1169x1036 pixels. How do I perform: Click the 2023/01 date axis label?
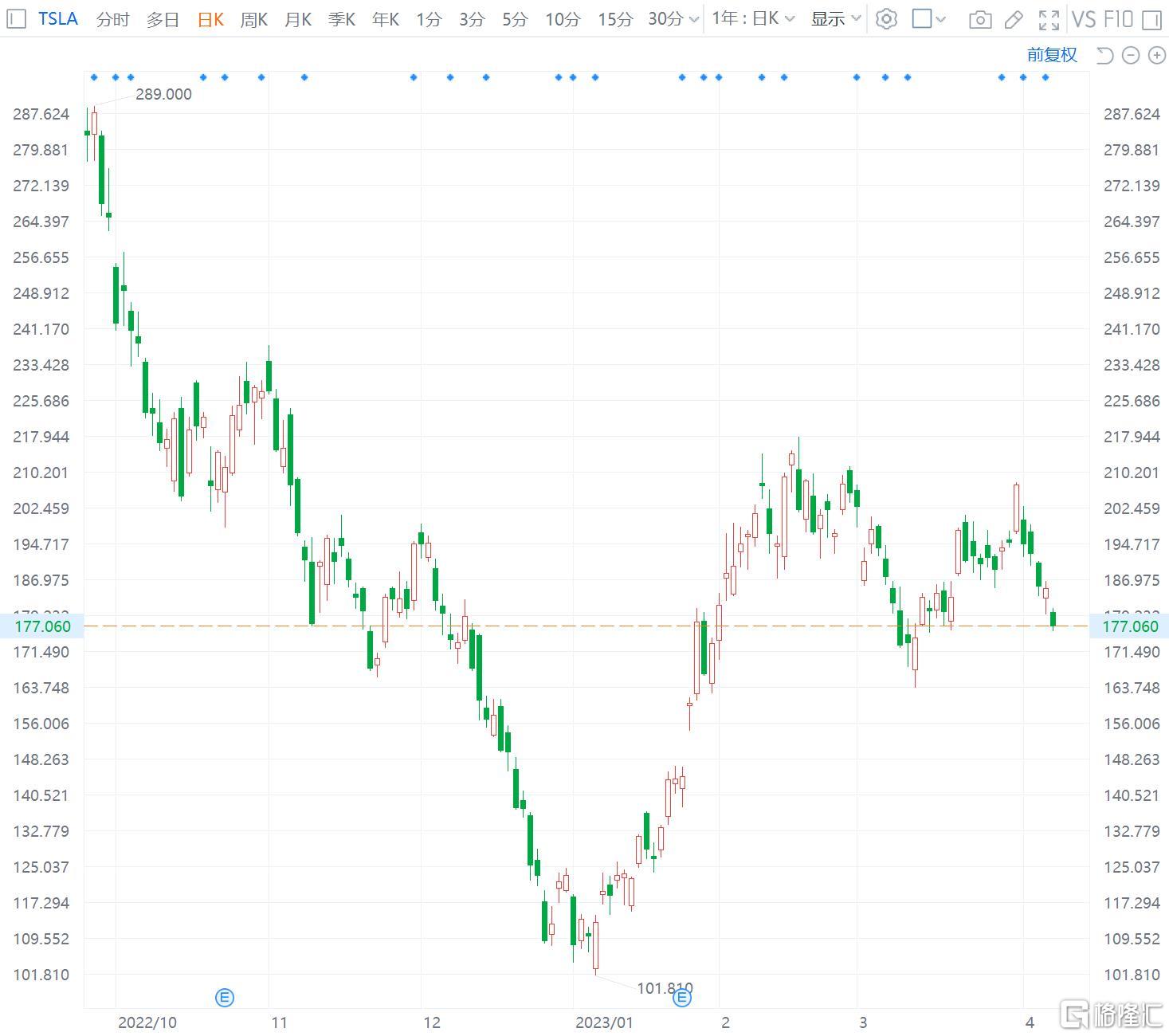(604, 1022)
